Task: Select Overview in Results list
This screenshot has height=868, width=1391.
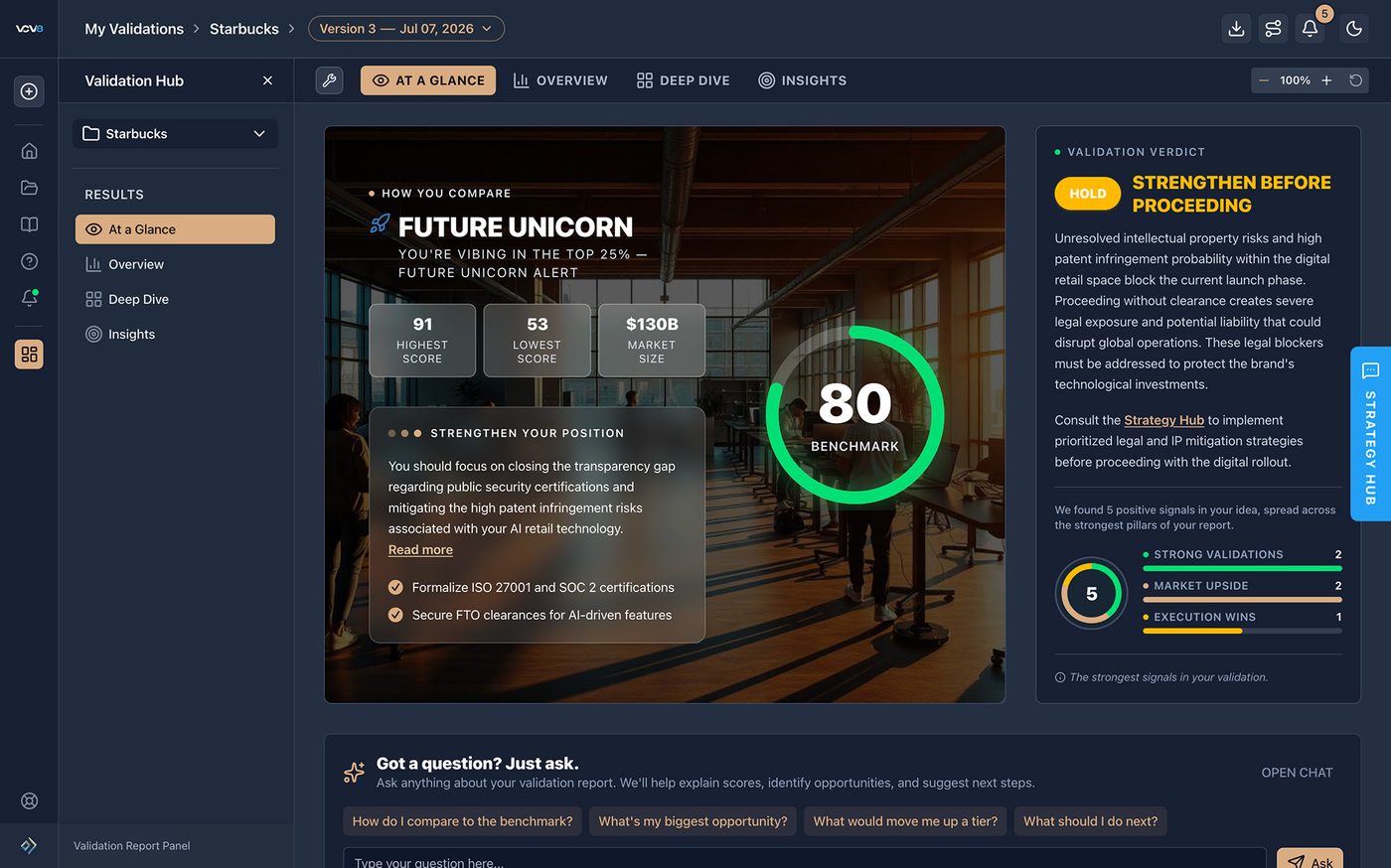Action: point(175,264)
